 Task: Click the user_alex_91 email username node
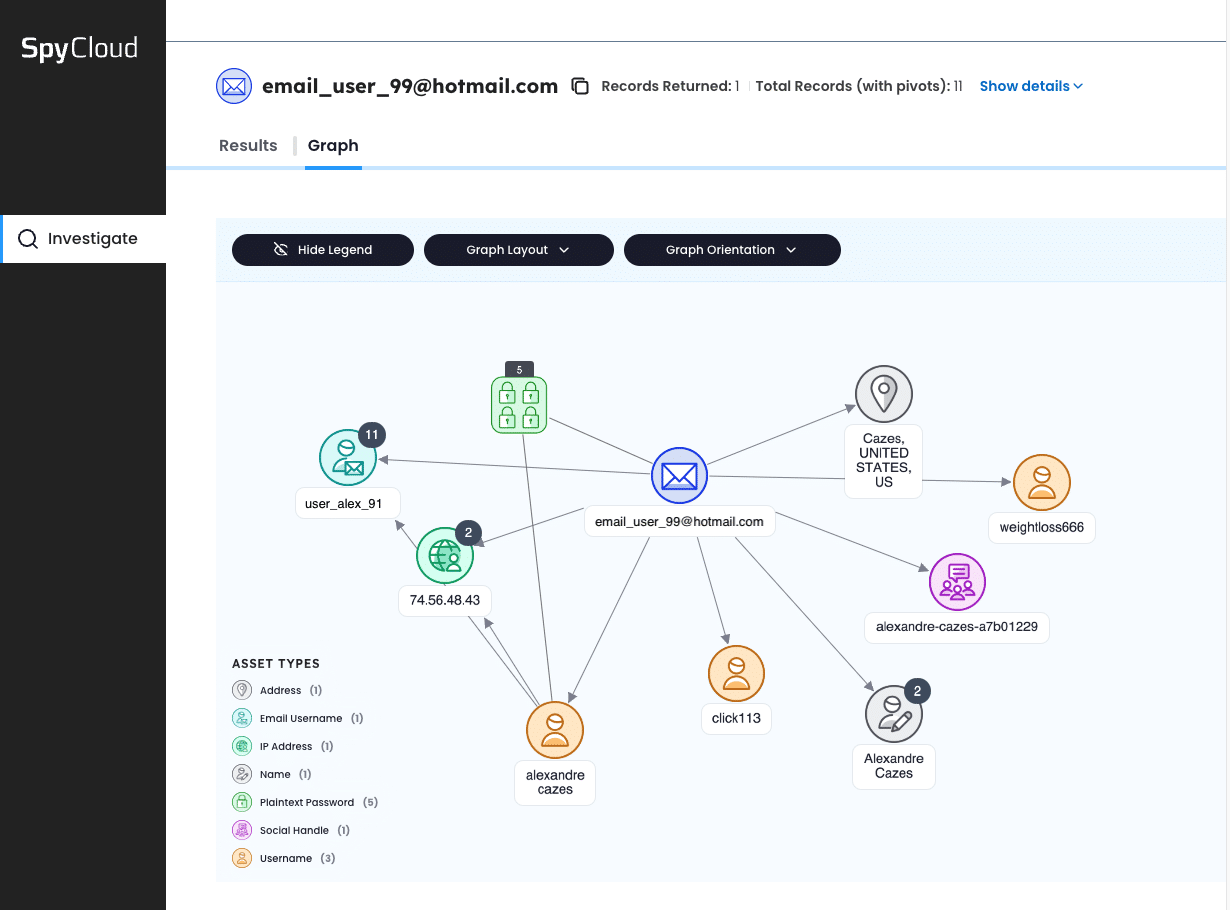(348, 457)
